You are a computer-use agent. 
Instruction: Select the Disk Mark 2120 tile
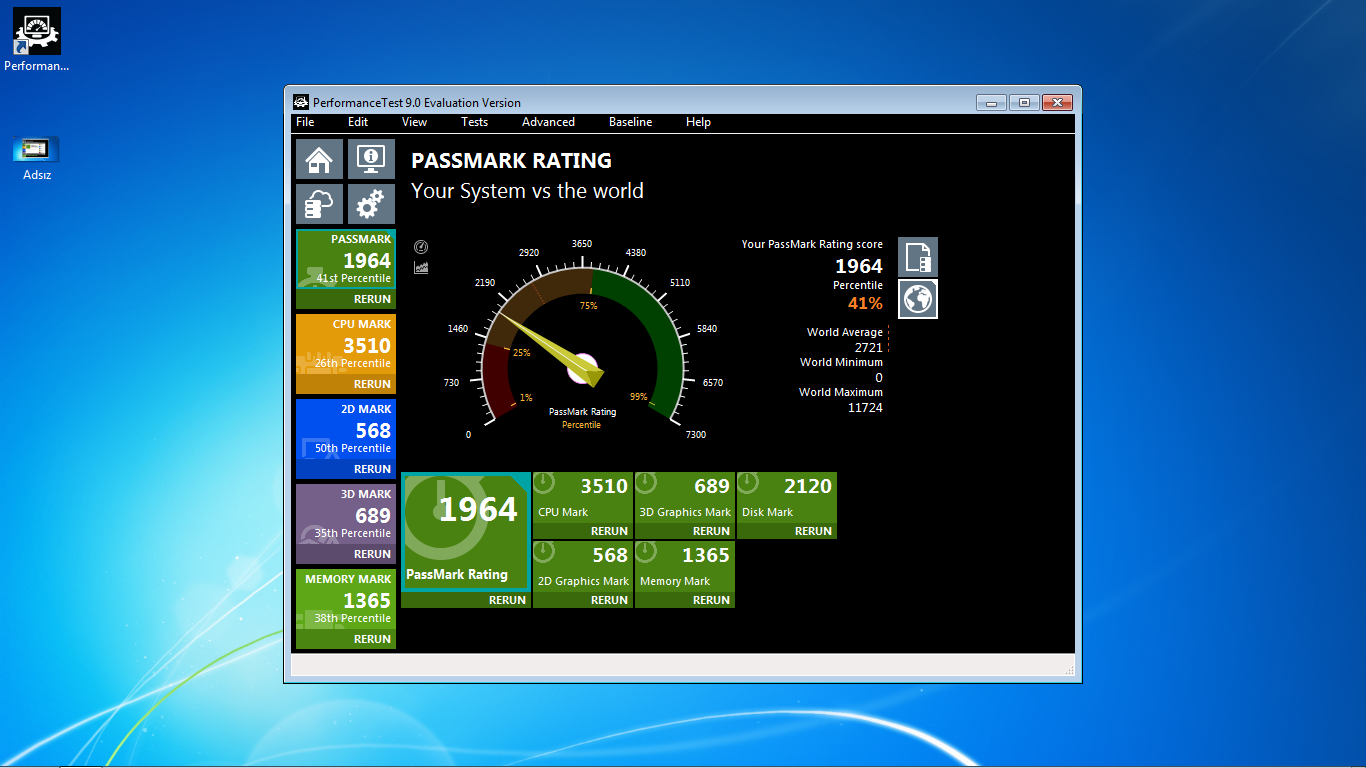click(786, 497)
